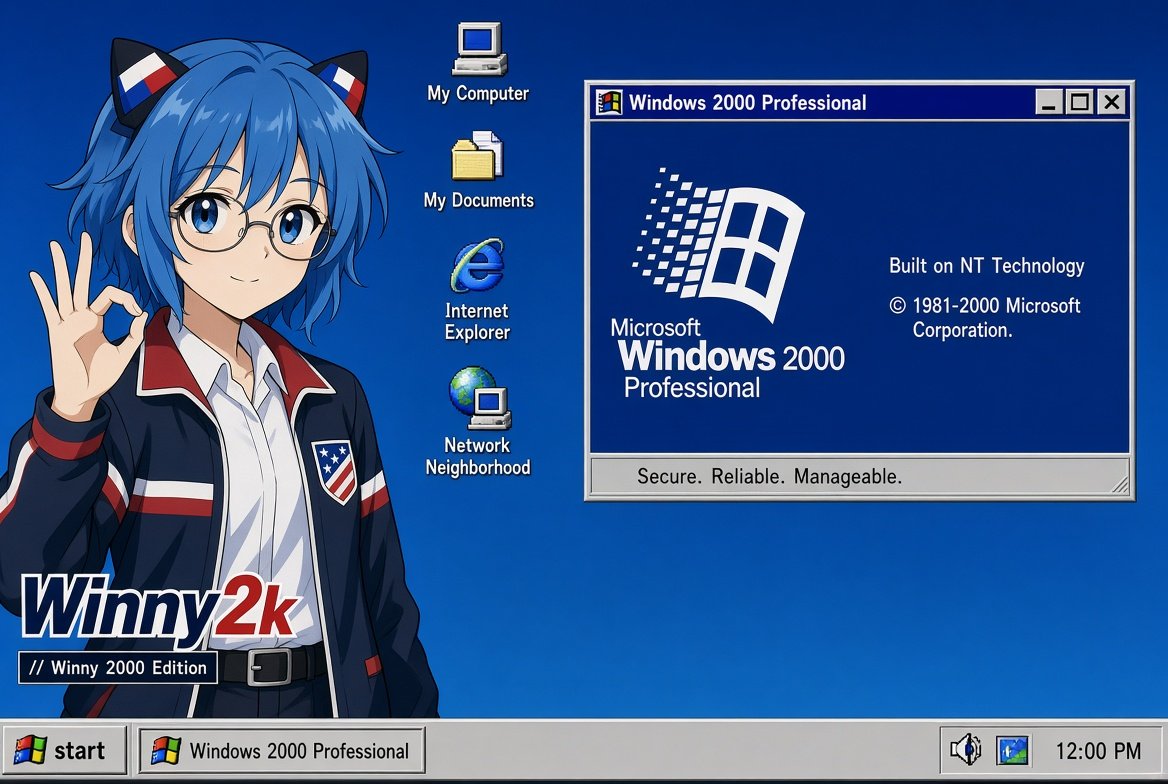The image size is (1168, 784).
Task: Open the Network Neighborhood desktop icon
Action: click(480, 398)
